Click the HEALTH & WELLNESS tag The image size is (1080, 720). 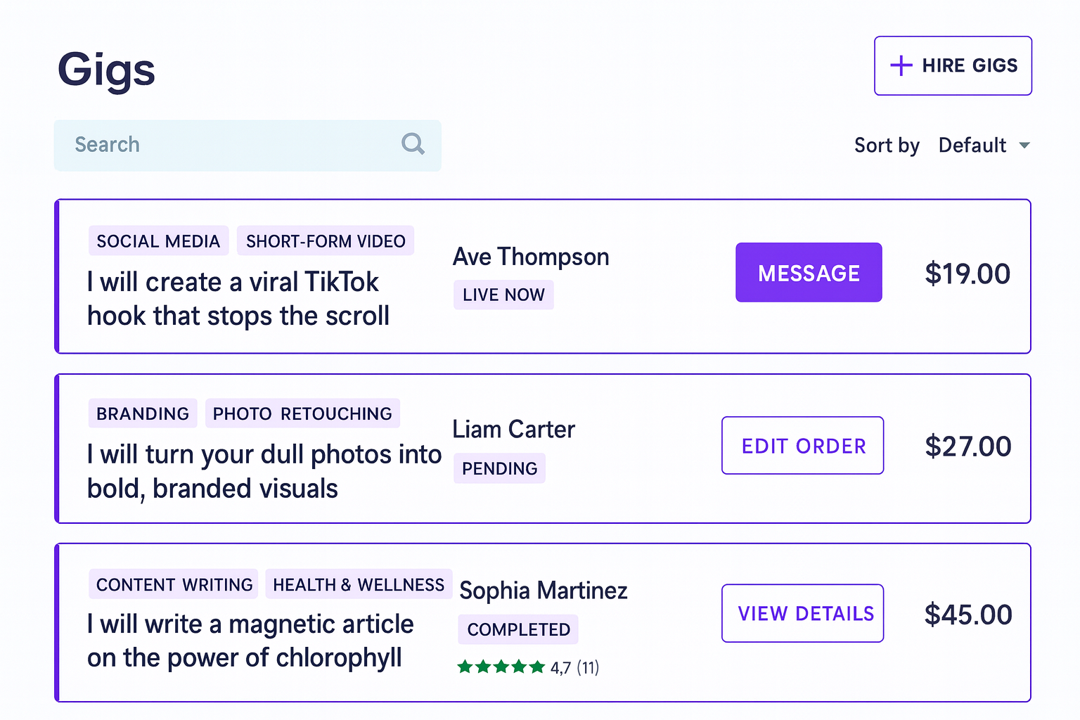coord(358,584)
